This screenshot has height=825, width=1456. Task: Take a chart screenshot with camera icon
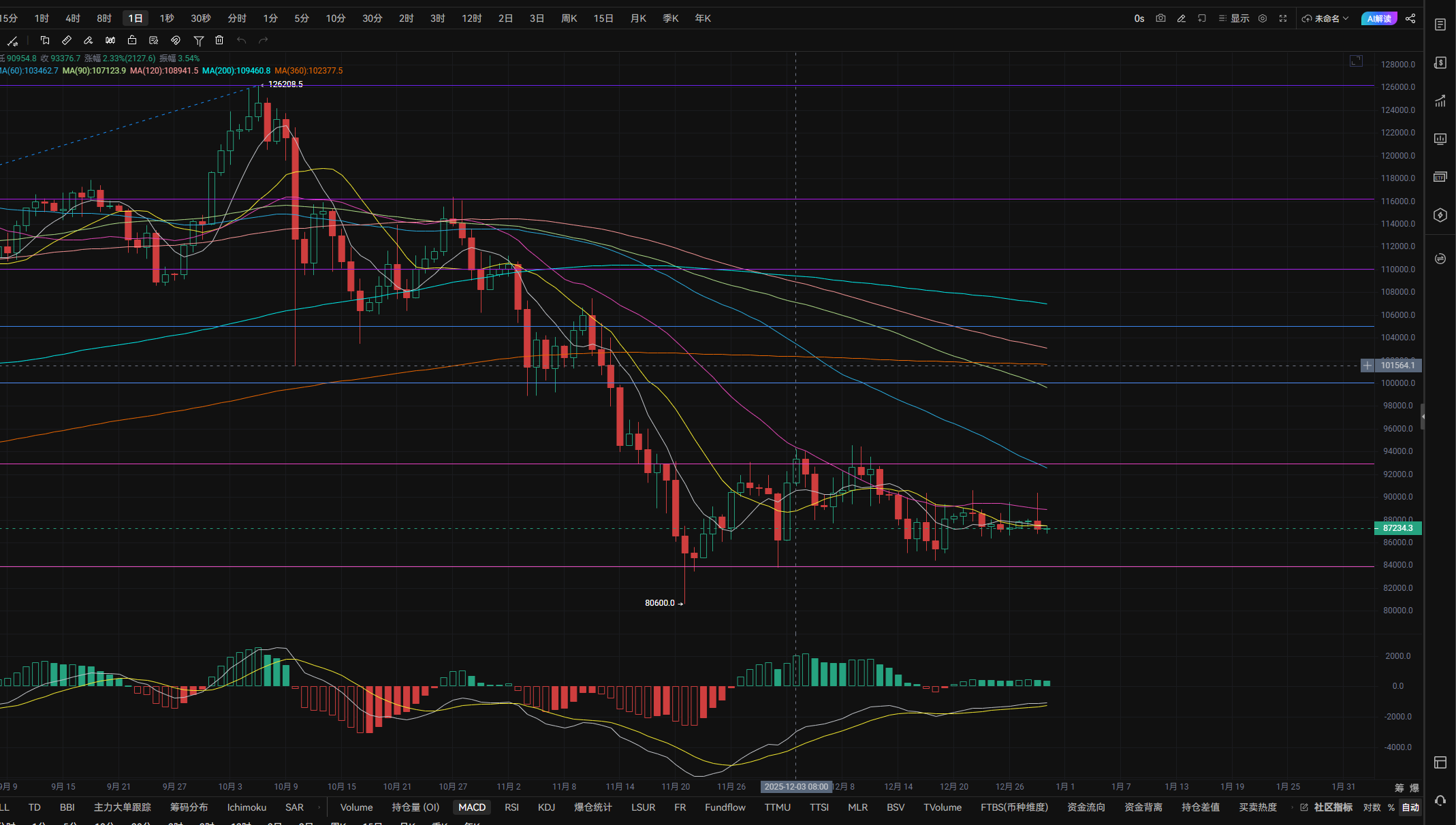(x=1160, y=18)
